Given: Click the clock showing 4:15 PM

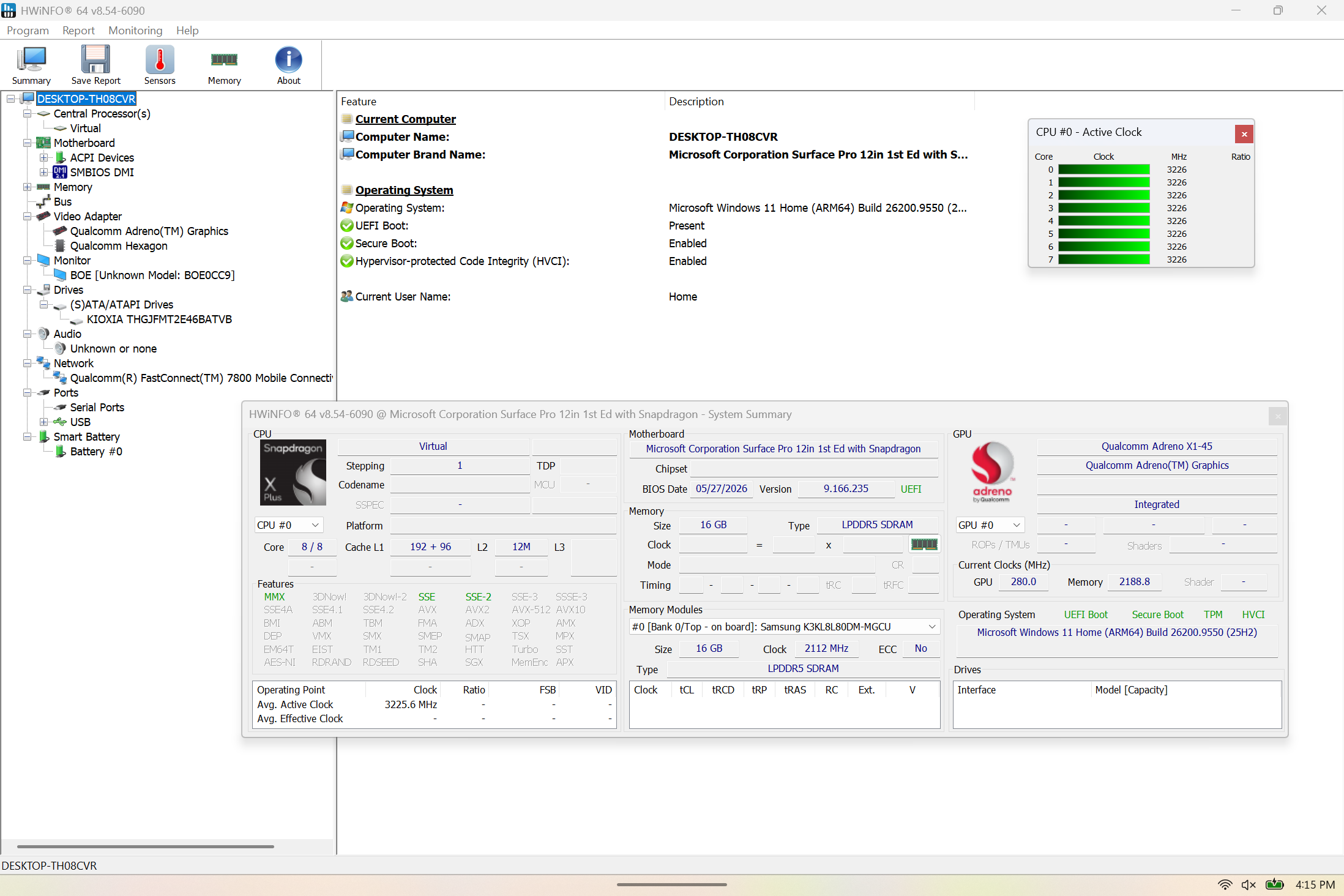Looking at the screenshot, I should pos(1315,884).
